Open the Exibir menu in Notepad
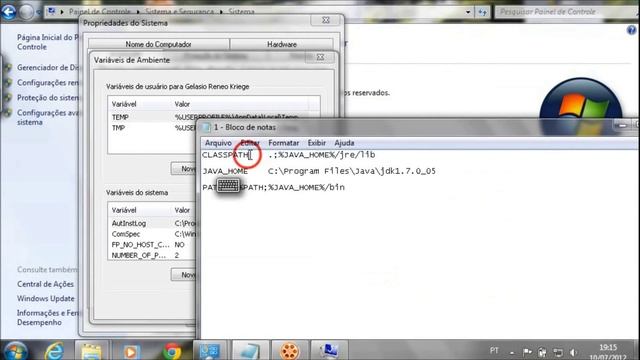This screenshot has width=640, height=360. click(316, 143)
